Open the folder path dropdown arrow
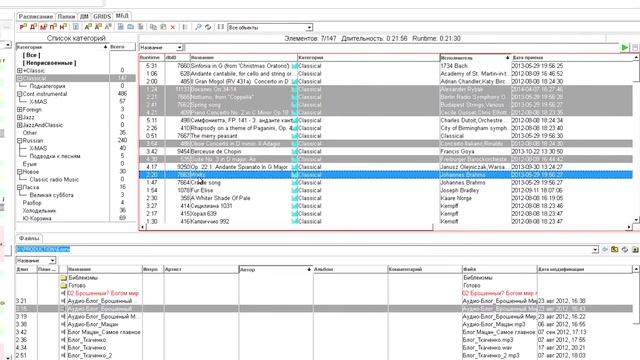Screen dimensions: 640x360 595,249
